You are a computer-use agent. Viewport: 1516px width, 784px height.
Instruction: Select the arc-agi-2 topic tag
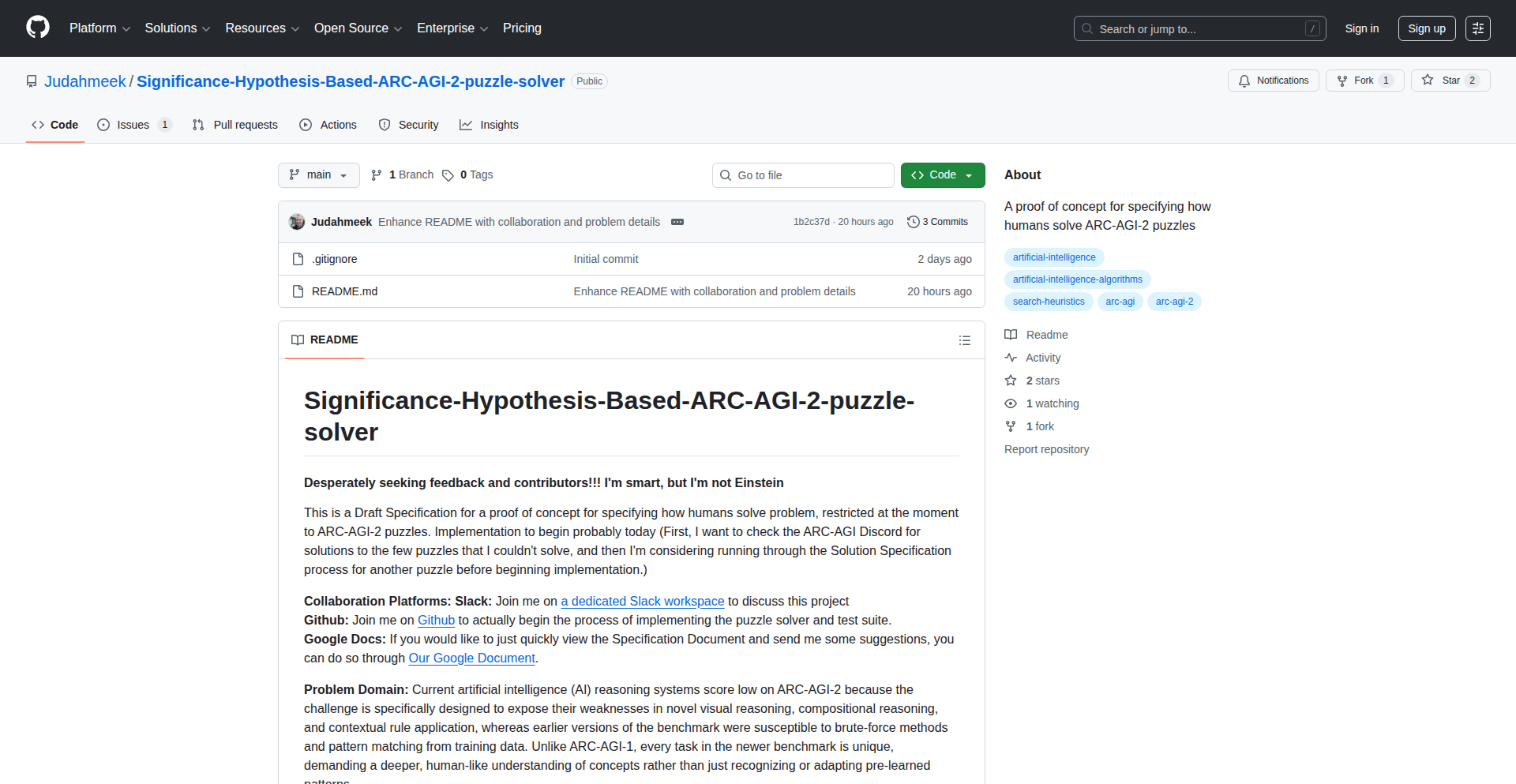[x=1174, y=302]
